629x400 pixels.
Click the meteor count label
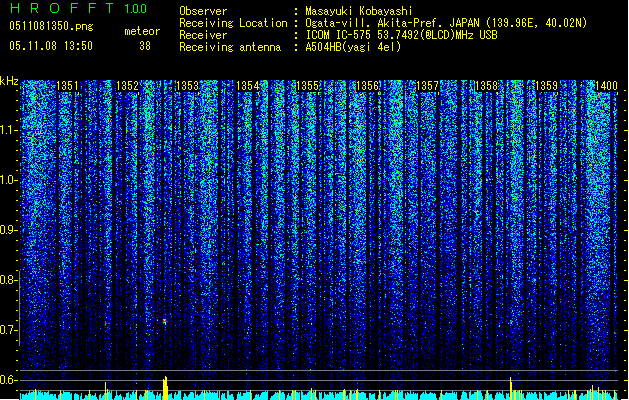142,31
